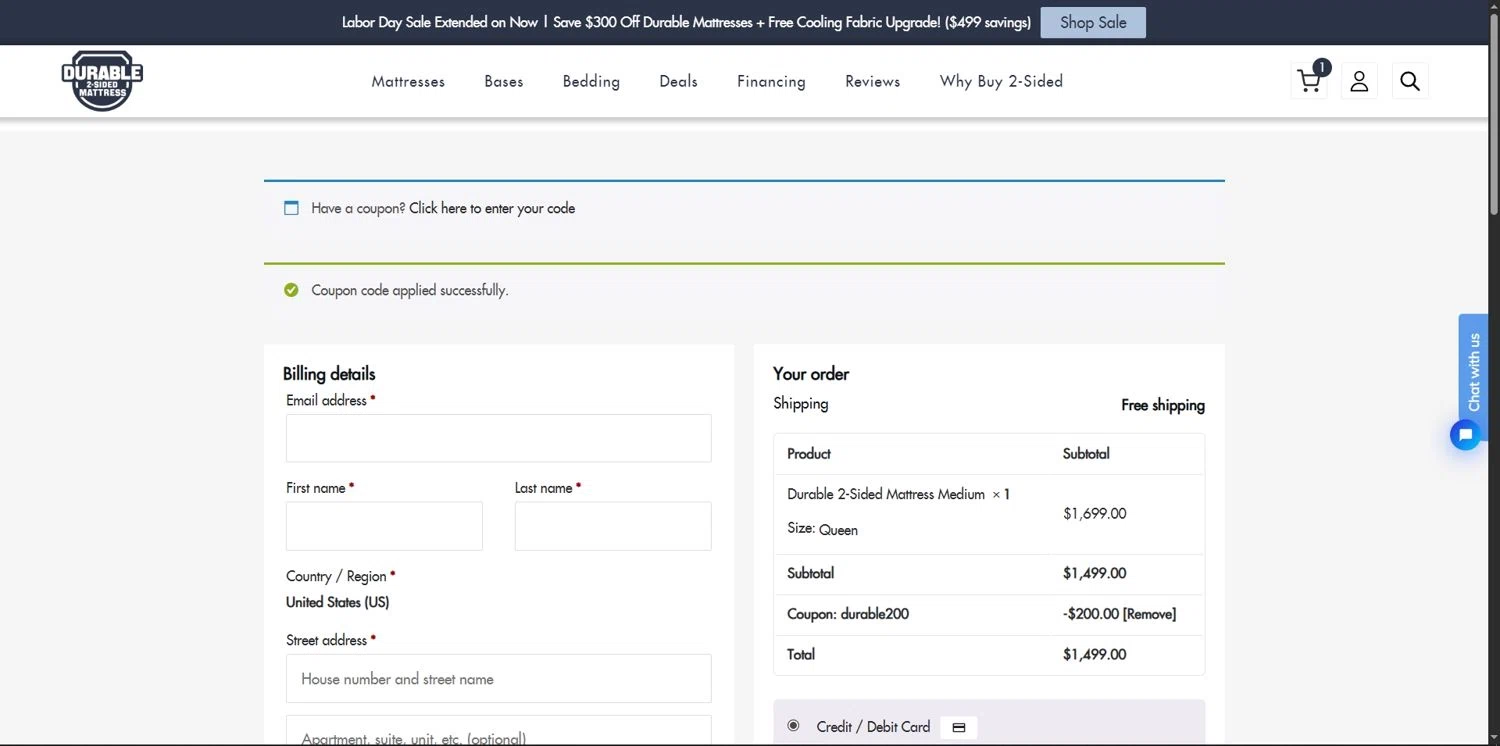Focus the First name field
This screenshot has width=1500, height=746.
[x=384, y=526]
